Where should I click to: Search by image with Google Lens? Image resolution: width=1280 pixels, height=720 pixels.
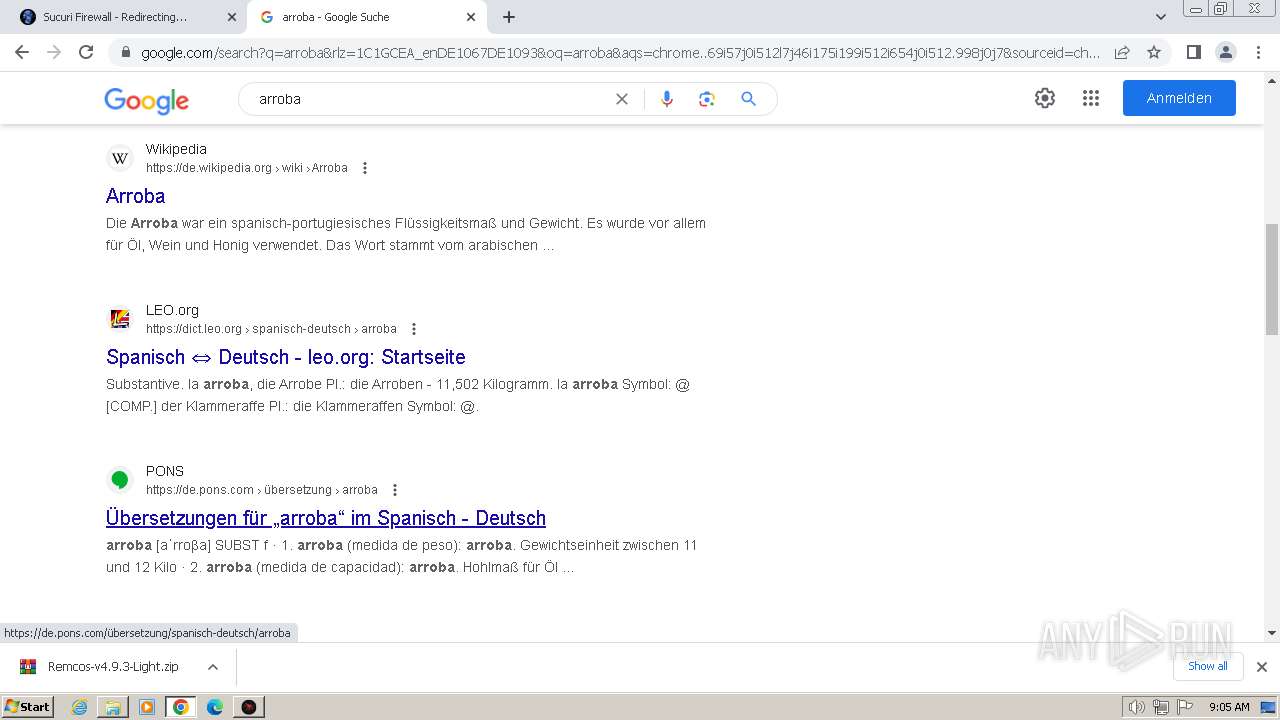coord(707,99)
